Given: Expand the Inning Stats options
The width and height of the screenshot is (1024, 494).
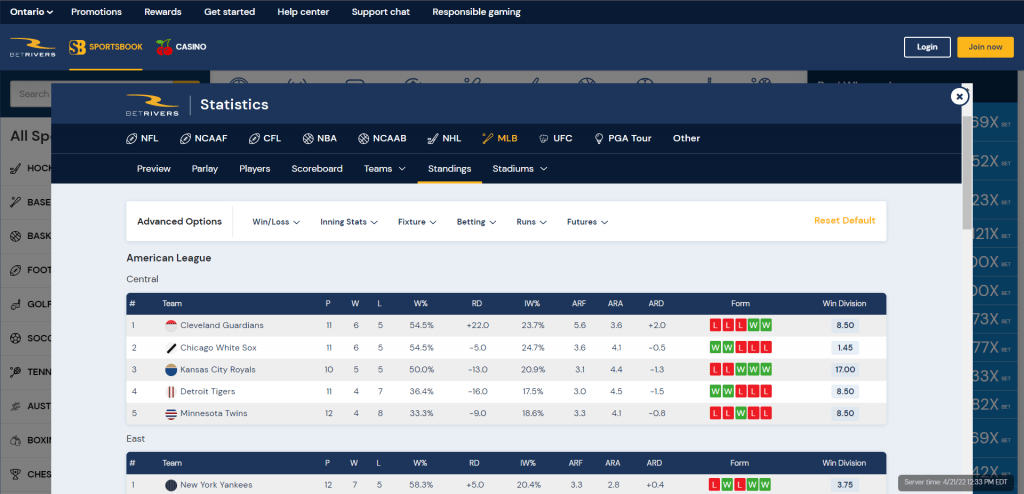Looking at the screenshot, I should [349, 222].
